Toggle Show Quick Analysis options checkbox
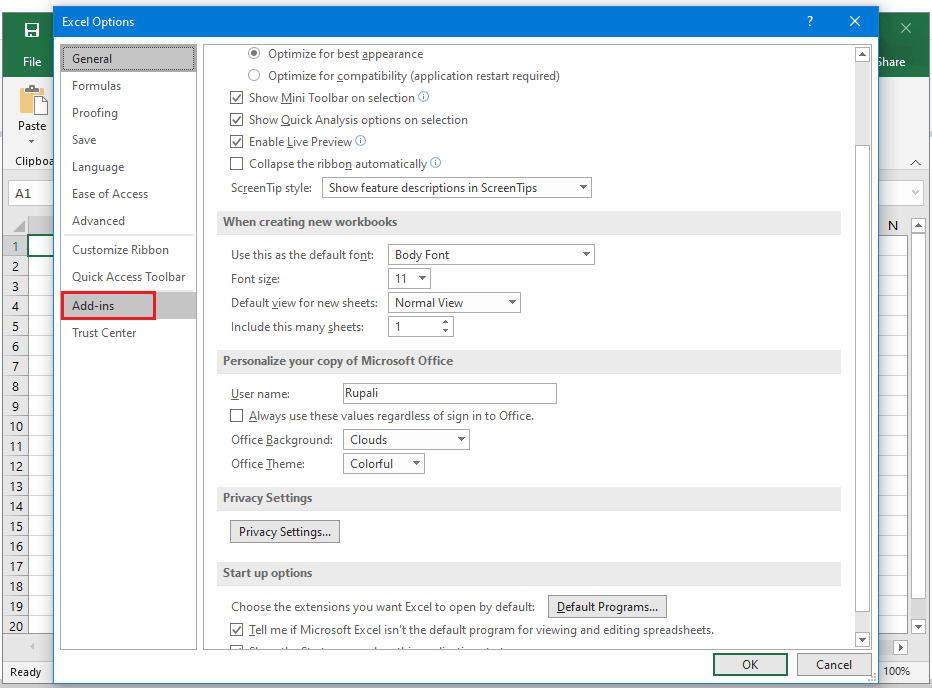This screenshot has width=932, height=688. (x=237, y=120)
